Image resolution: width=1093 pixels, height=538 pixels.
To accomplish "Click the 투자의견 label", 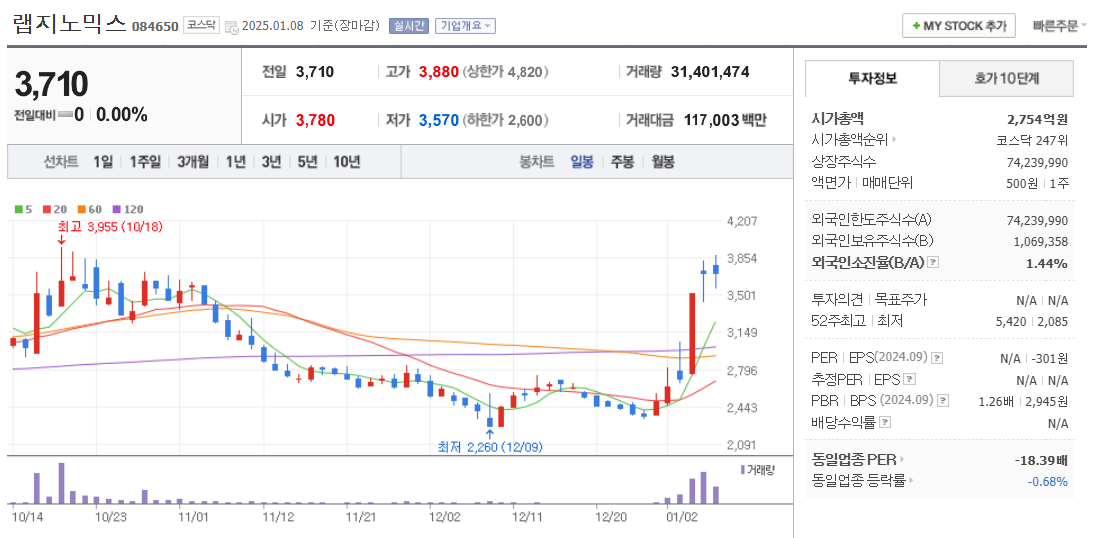I will (835, 300).
